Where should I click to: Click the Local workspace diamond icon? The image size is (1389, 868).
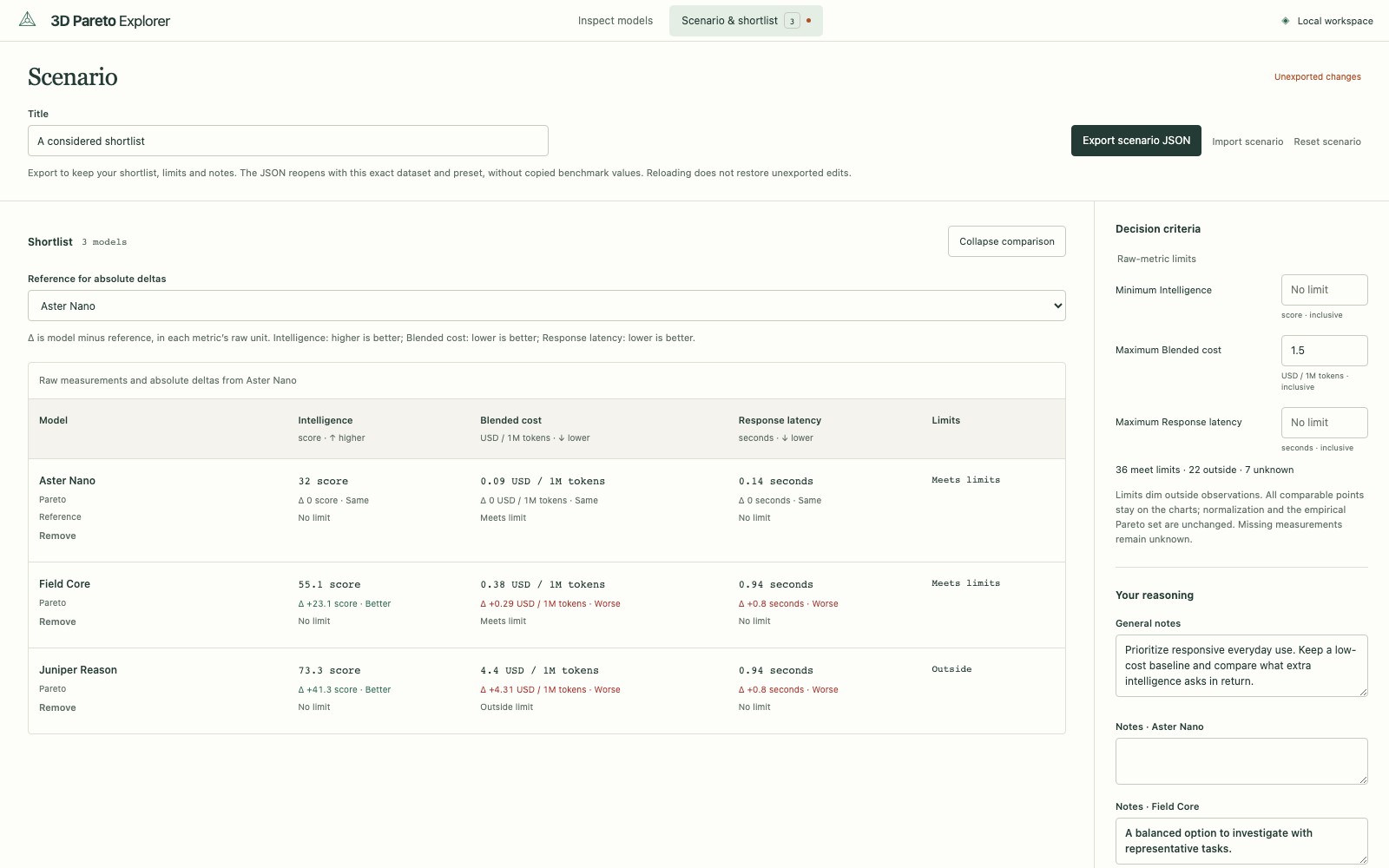click(x=1286, y=21)
